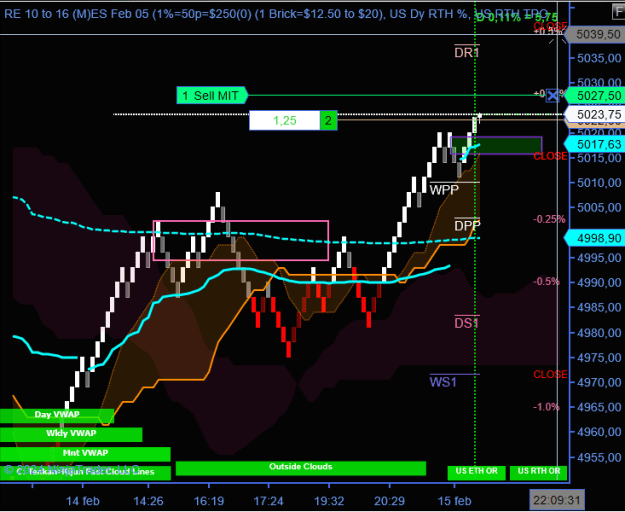Click the -1.0% level label
This screenshot has width=625, height=512.
coord(546,407)
